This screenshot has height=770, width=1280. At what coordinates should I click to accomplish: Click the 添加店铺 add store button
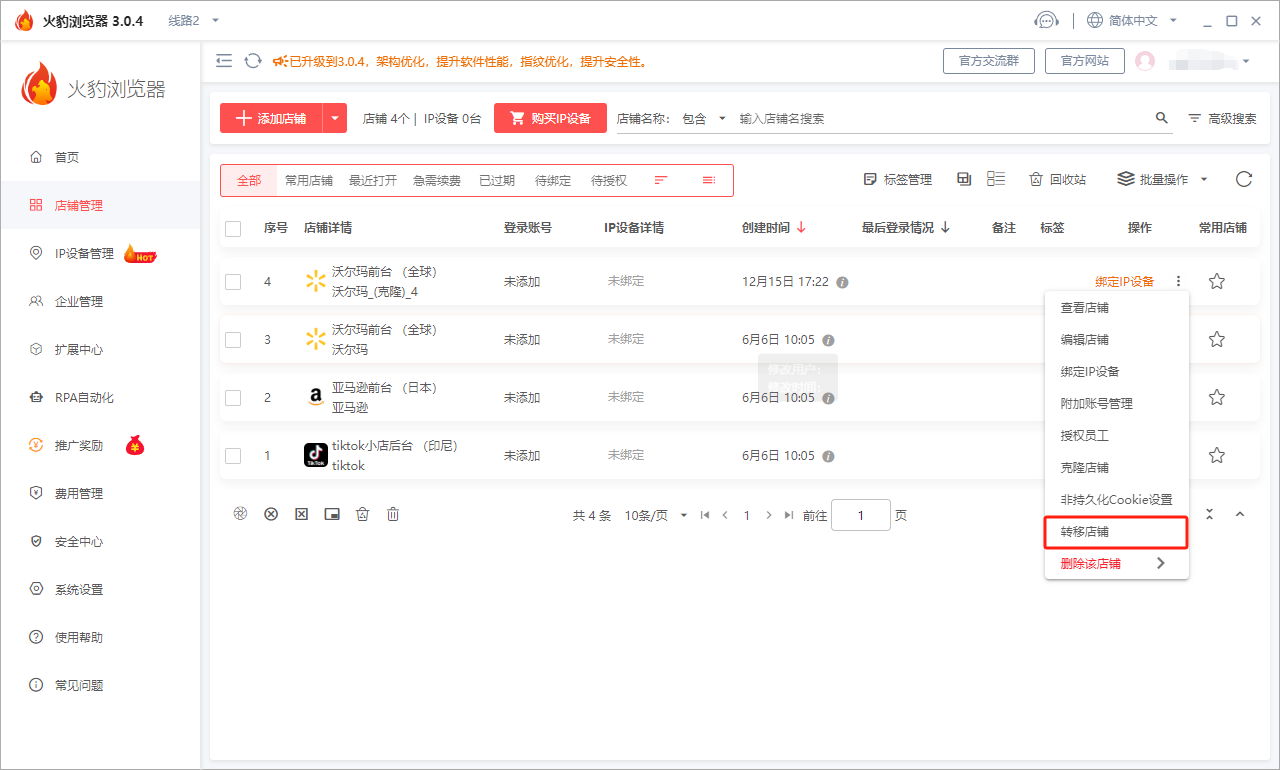click(271, 117)
